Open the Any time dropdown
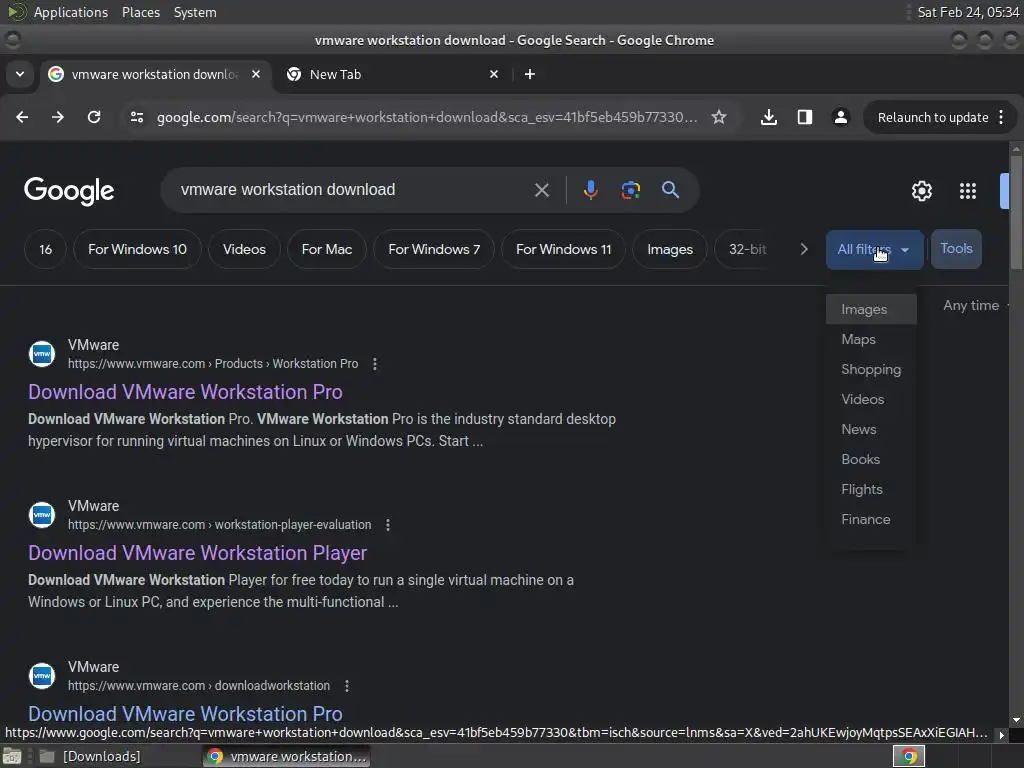The image size is (1024, 768). coord(976,306)
